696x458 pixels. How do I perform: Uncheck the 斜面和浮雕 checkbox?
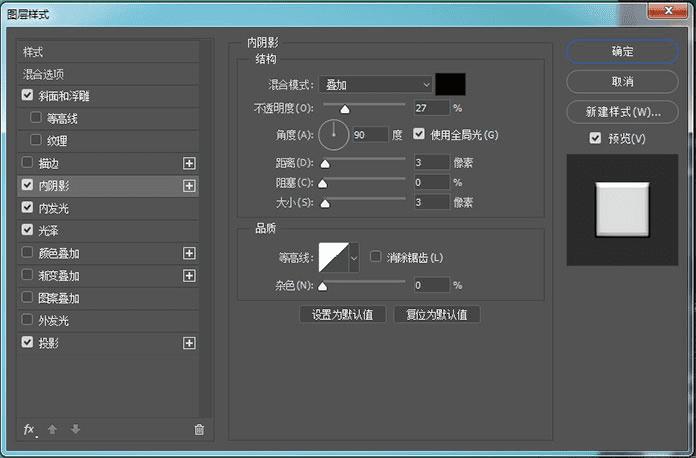(28, 95)
